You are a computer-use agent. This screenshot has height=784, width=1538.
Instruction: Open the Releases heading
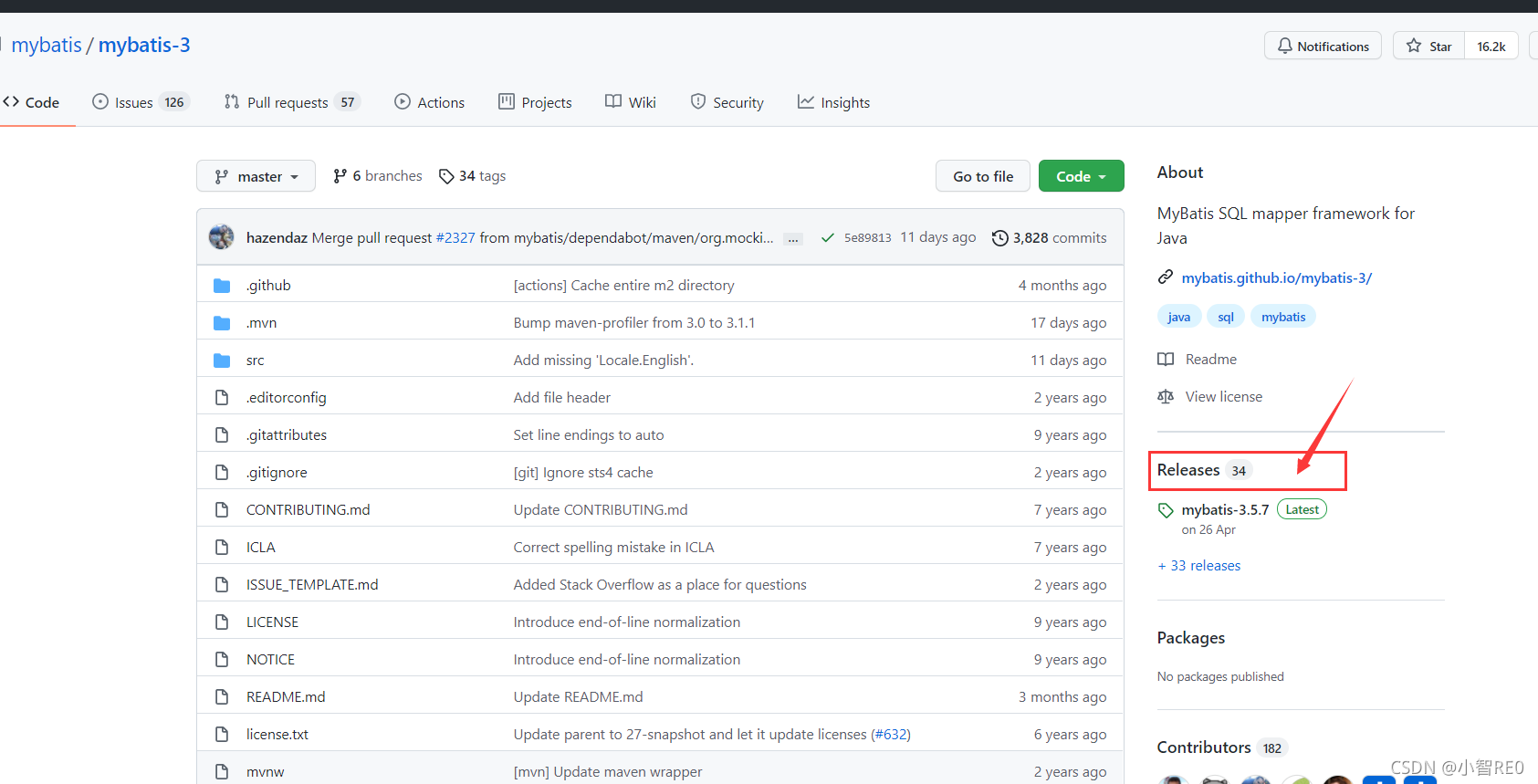(1188, 470)
